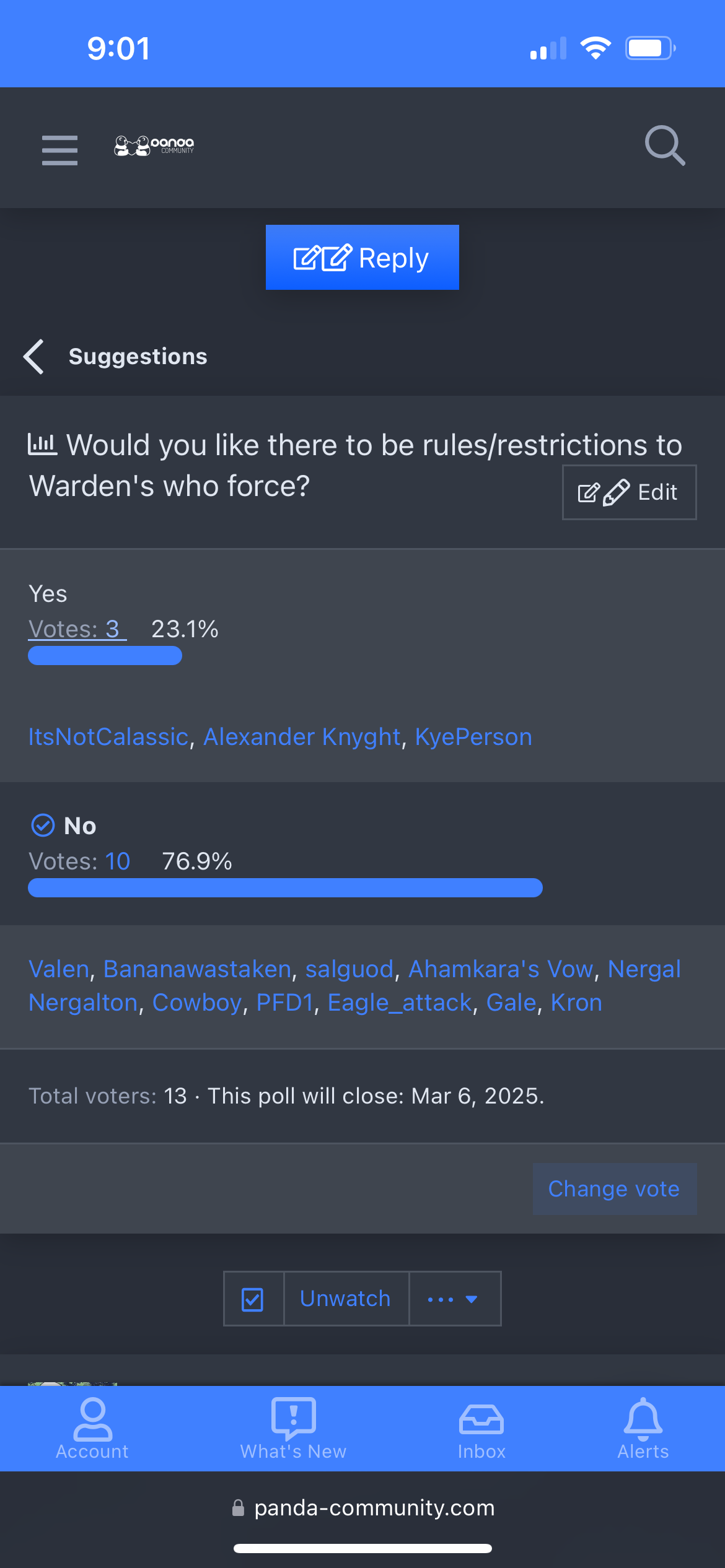
Task: Open the hamburger navigation menu
Action: 59,150
